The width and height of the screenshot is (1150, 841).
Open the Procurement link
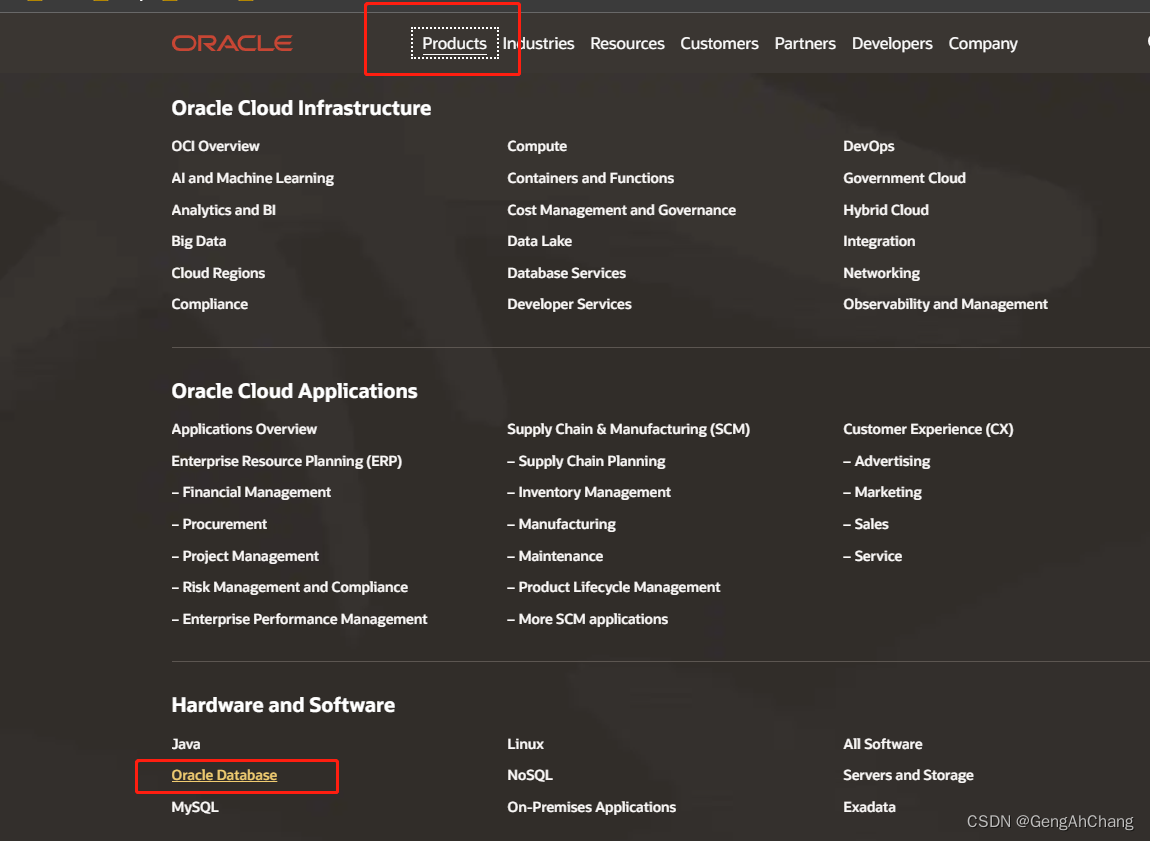click(219, 524)
